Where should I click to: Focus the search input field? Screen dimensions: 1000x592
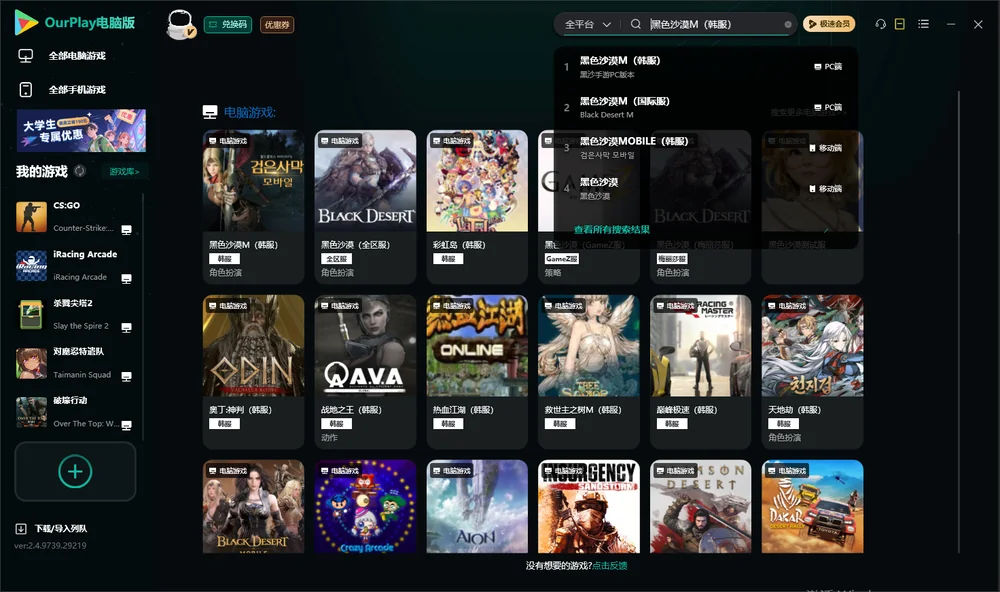(714, 24)
